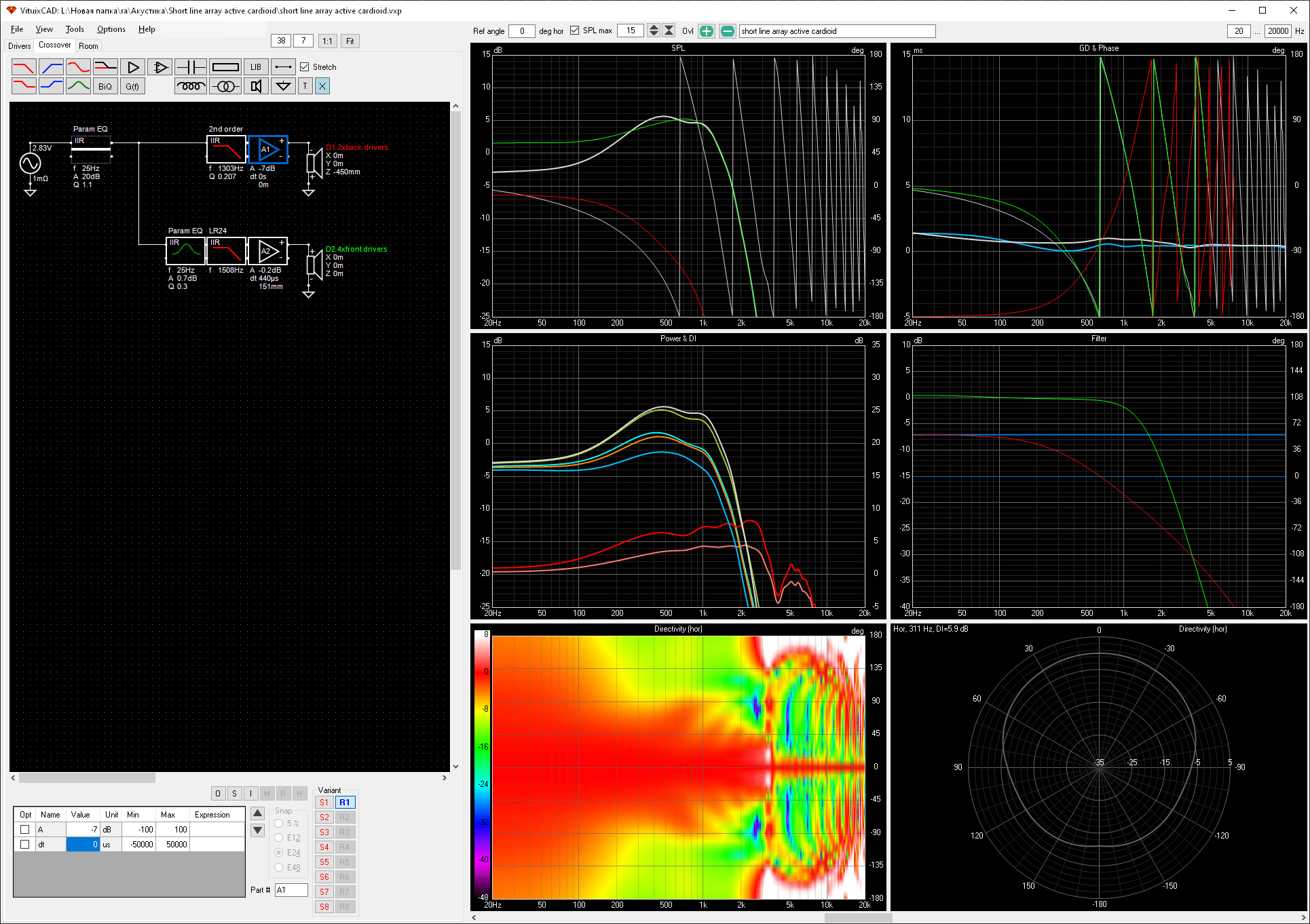Select the E24 snap radio button
This screenshot has width=1310, height=924.
[279, 853]
